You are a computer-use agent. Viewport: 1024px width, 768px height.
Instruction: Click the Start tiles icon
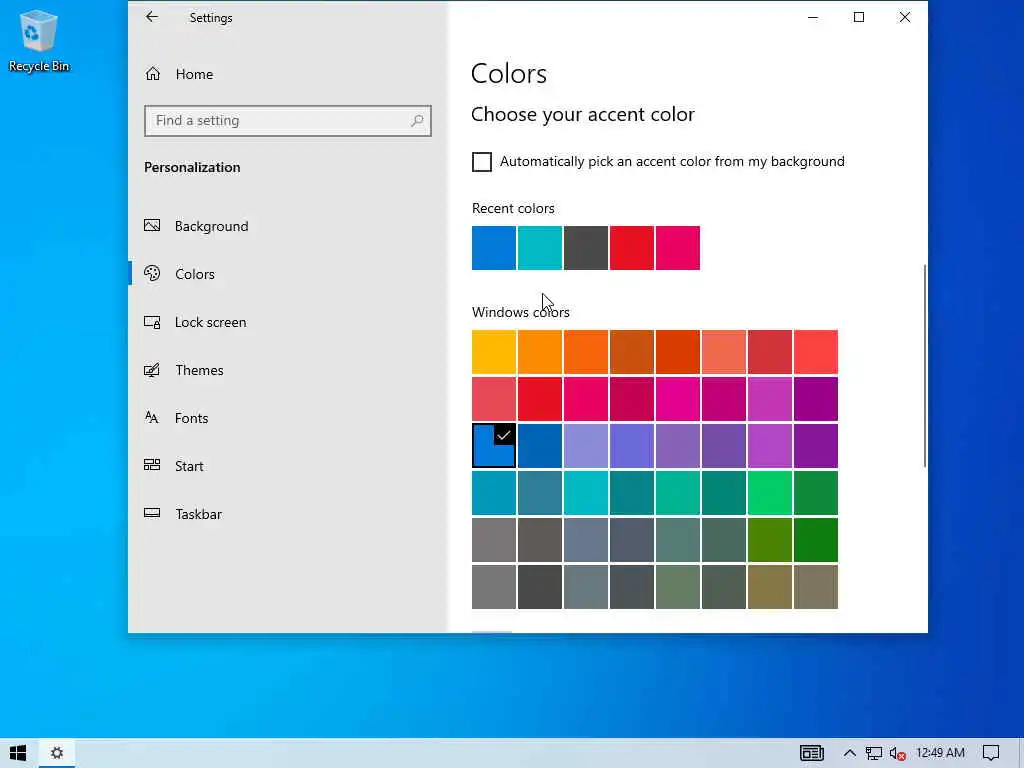[x=152, y=466]
